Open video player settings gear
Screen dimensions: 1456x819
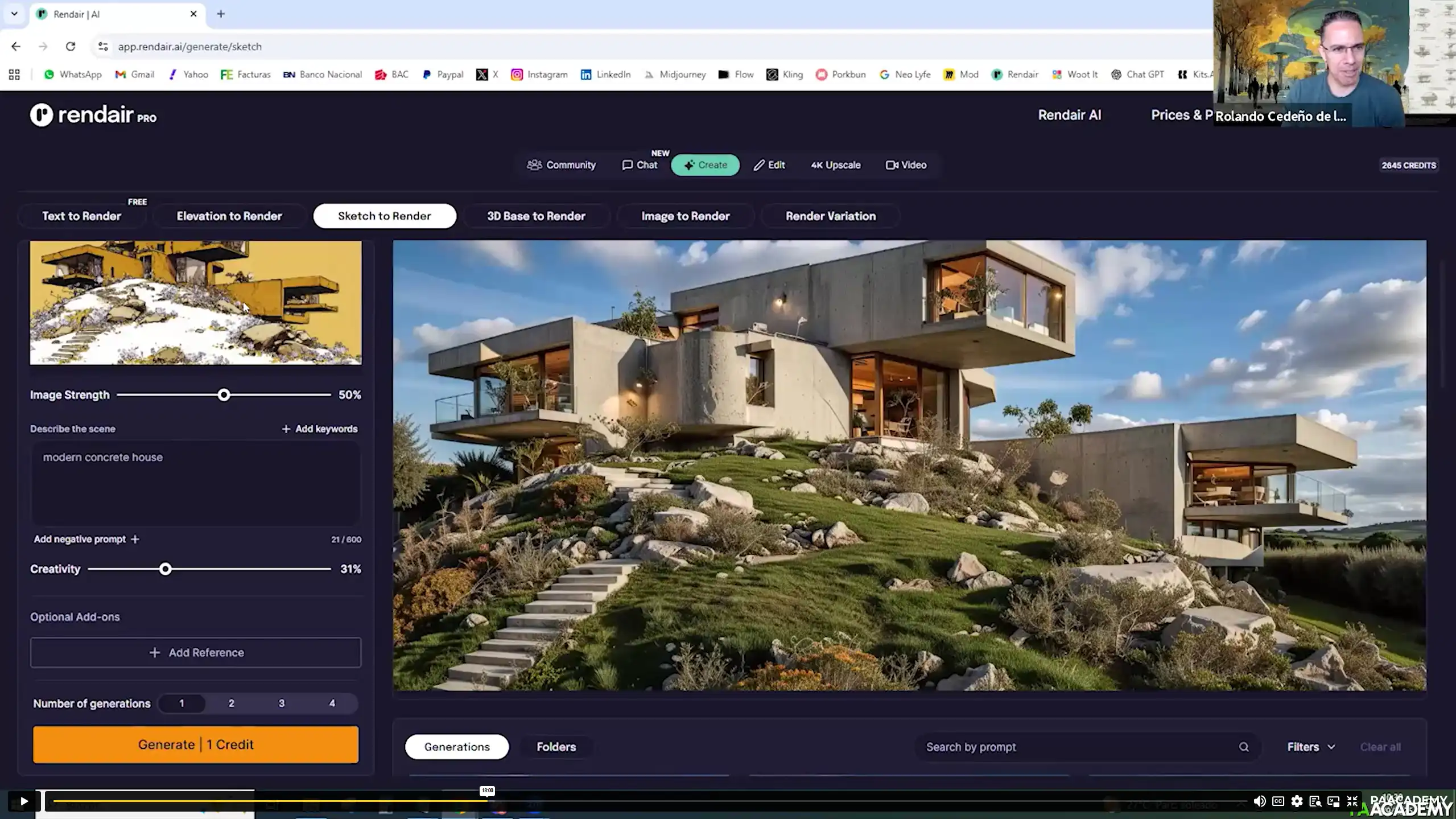click(x=1297, y=801)
